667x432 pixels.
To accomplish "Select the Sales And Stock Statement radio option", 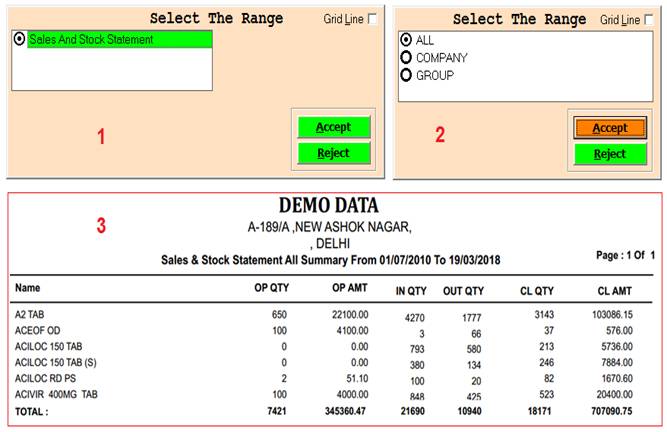I will pos(20,39).
